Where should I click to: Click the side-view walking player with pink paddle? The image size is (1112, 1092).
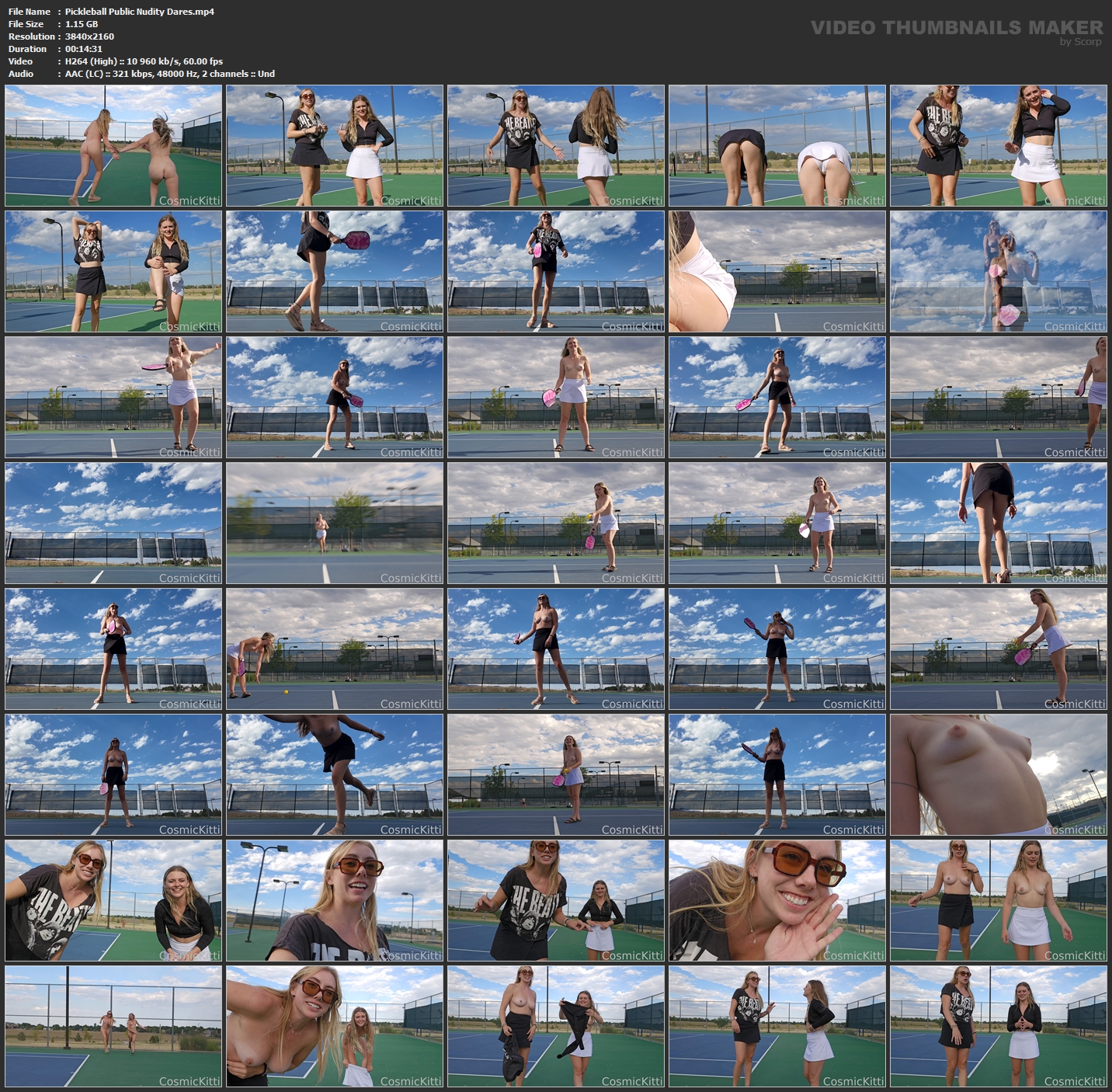[x=335, y=272]
